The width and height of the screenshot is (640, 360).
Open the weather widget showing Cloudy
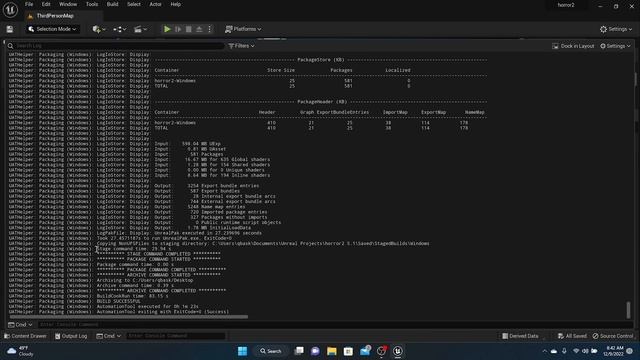20,351
